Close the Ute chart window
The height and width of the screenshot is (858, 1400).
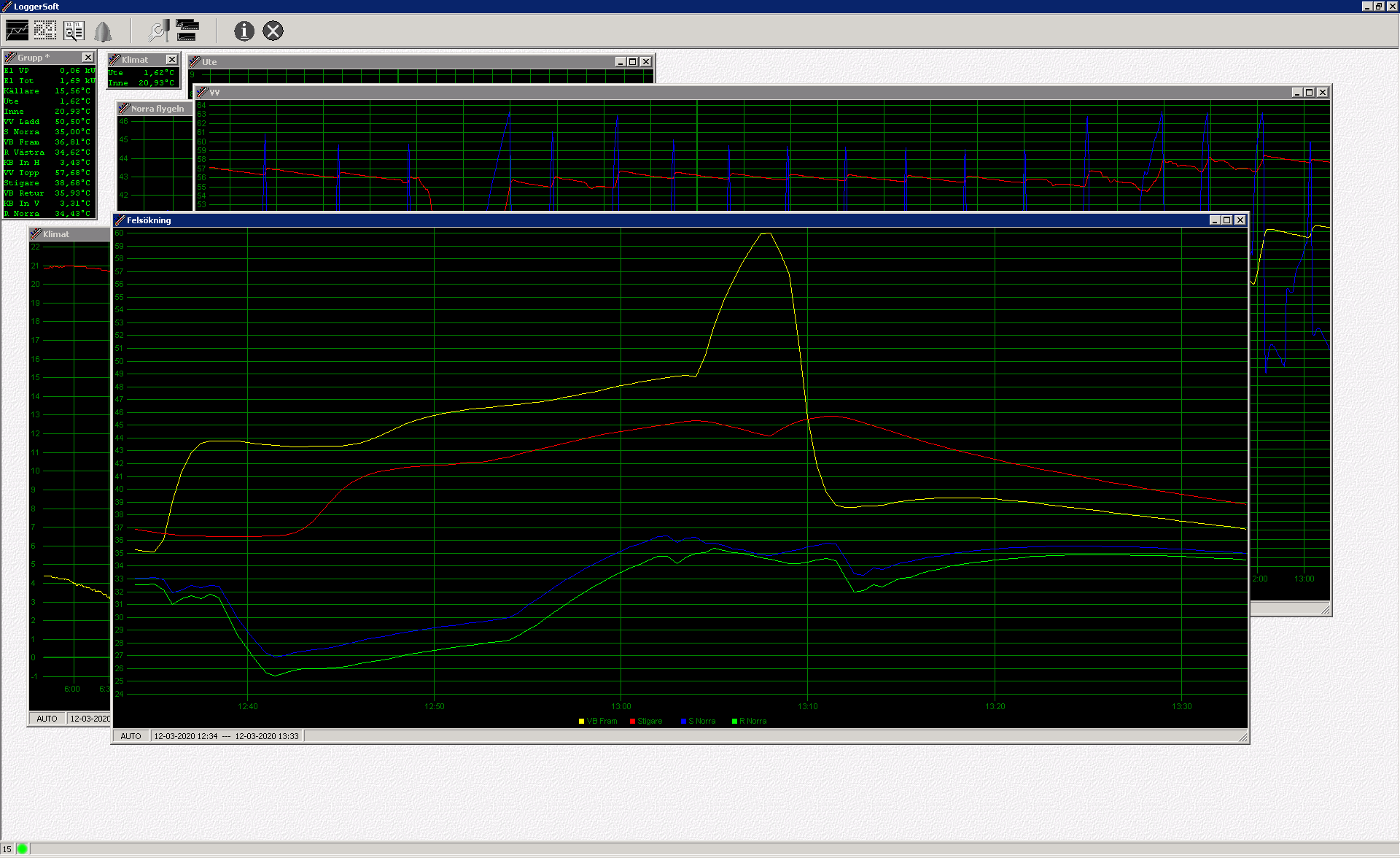[645, 62]
